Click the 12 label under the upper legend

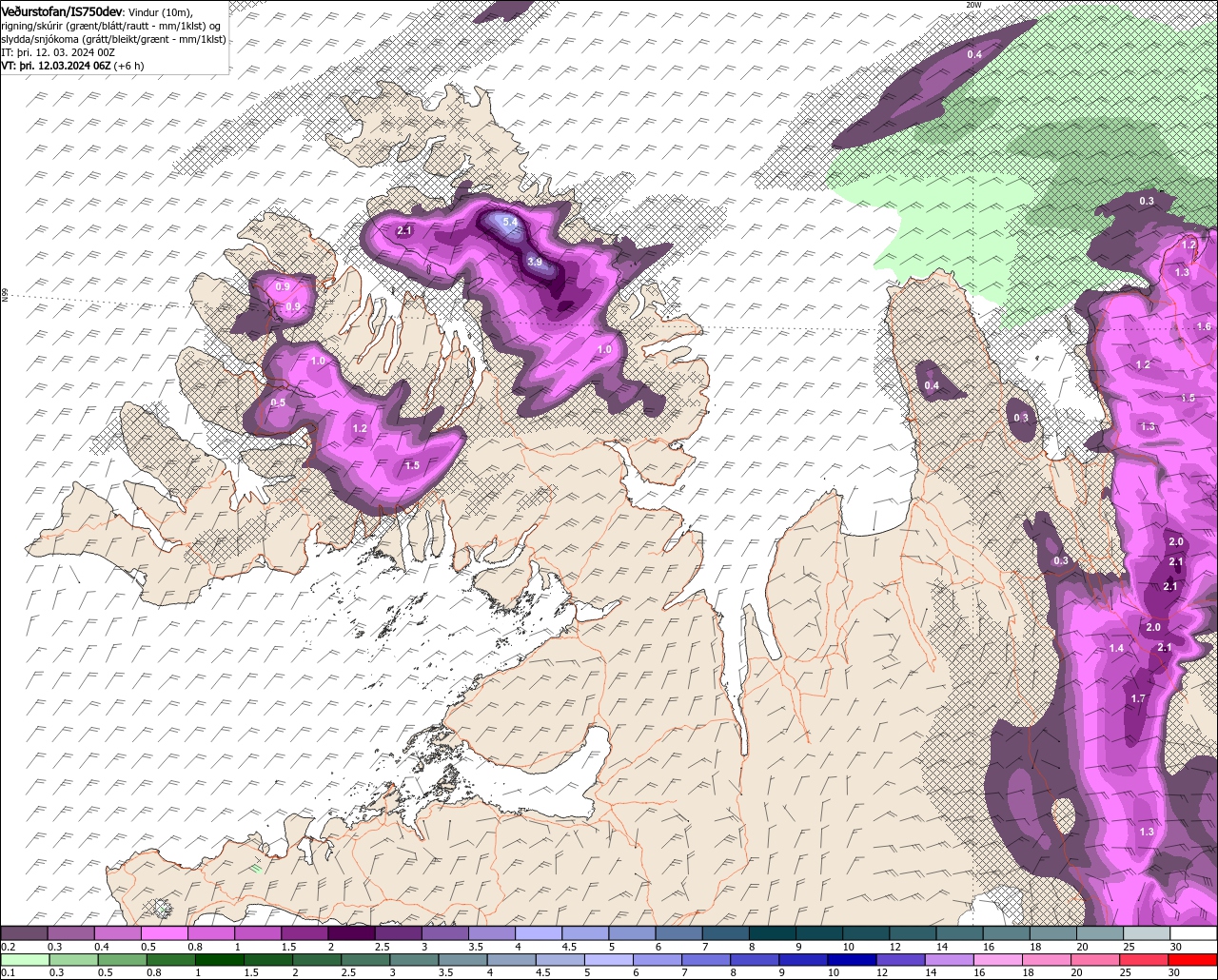[894, 947]
